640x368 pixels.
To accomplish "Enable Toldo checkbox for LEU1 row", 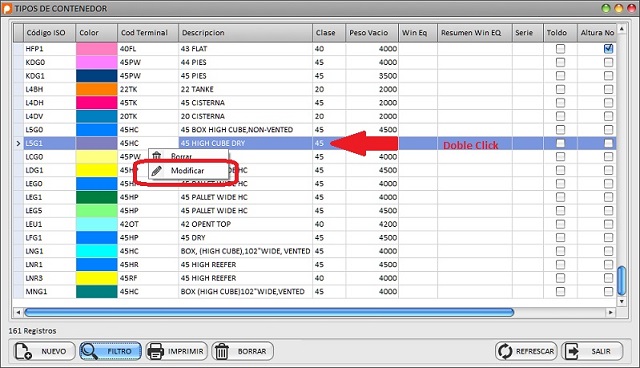I will [560, 224].
